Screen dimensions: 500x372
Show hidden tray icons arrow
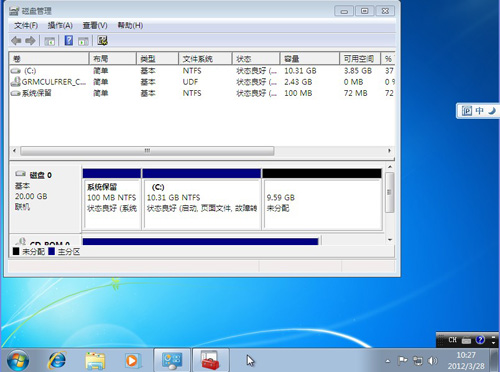387,361
